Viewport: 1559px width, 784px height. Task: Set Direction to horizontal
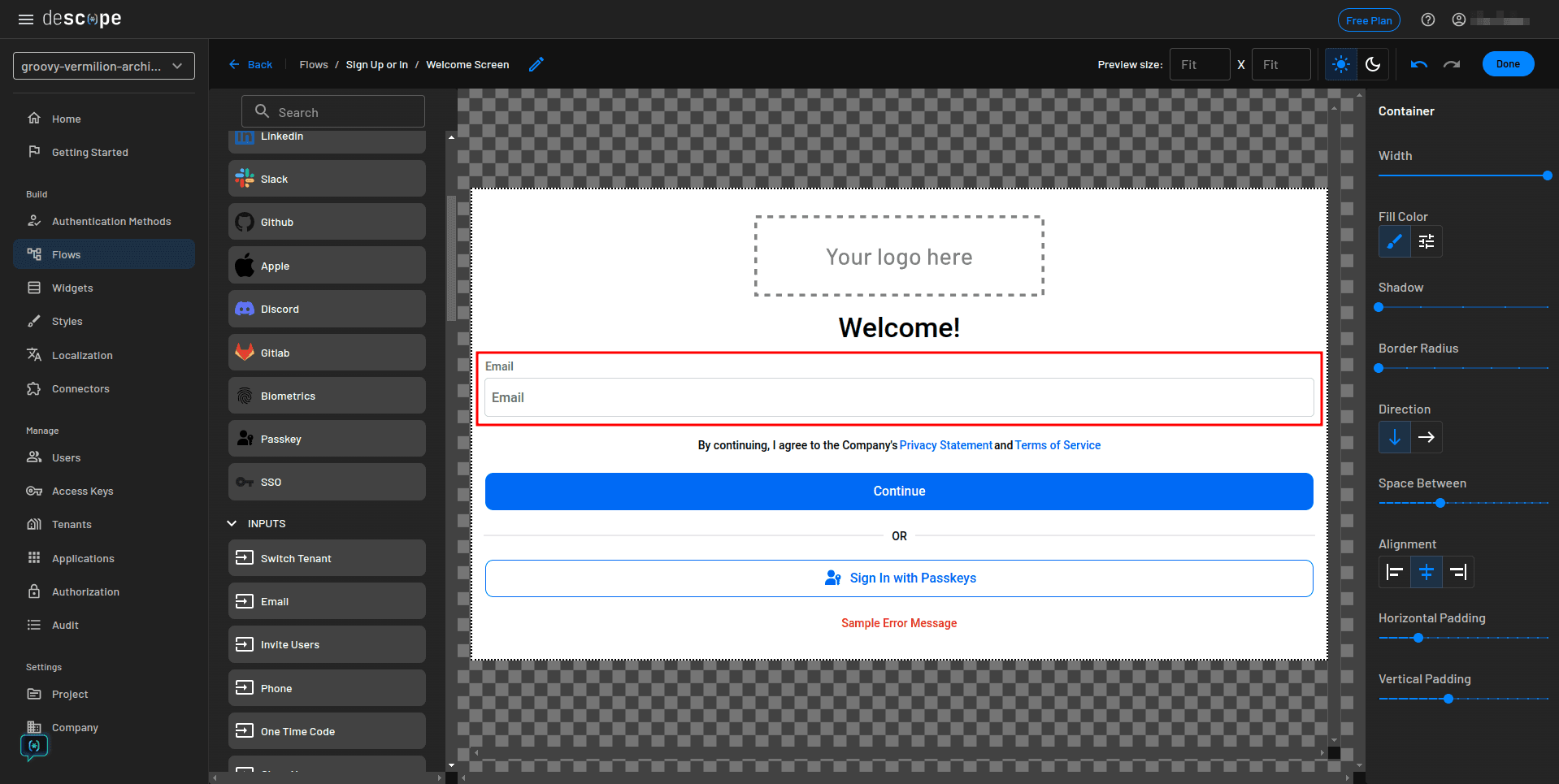click(x=1427, y=437)
